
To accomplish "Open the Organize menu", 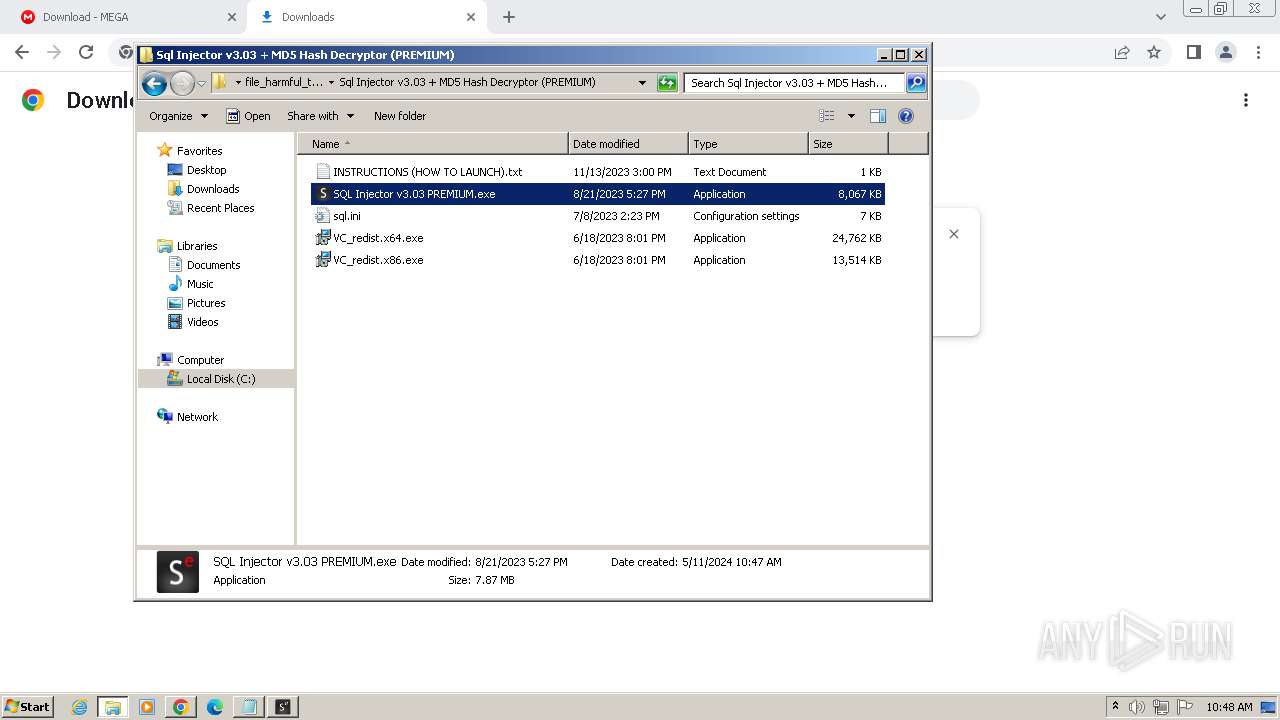I will coord(178,116).
